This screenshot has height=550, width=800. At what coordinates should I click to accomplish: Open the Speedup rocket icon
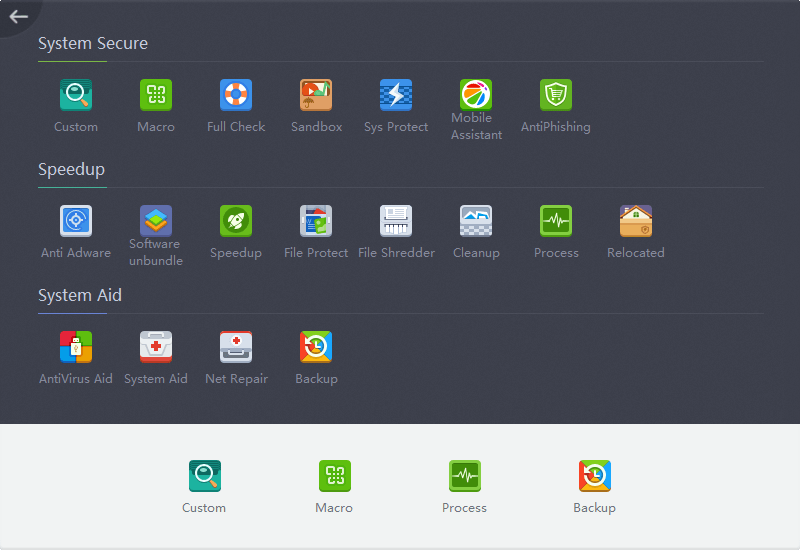click(236, 221)
